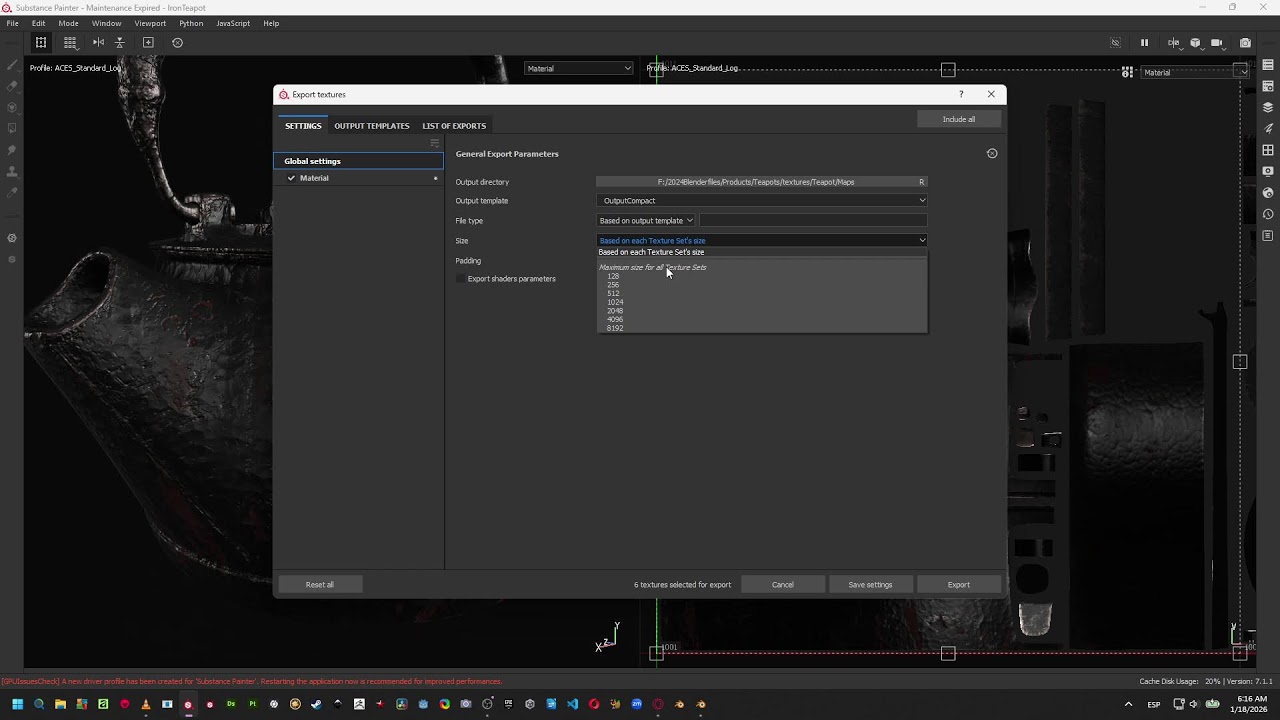Open the filter icon above Global settings
Image resolution: width=1280 pixels, height=720 pixels.
[x=435, y=143]
